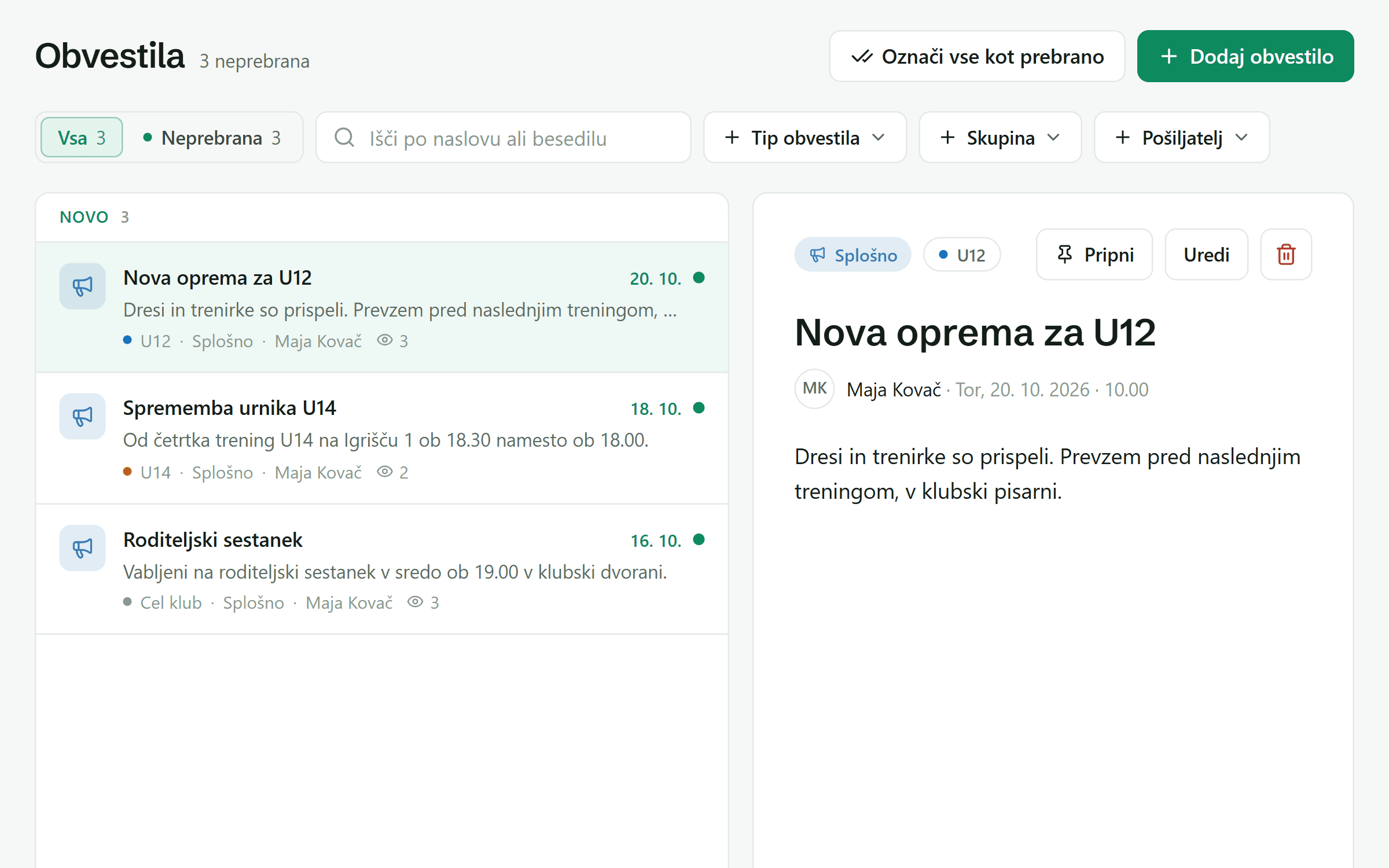Click the Cel klub group label
This screenshot has height=868, width=1389.
(x=171, y=602)
